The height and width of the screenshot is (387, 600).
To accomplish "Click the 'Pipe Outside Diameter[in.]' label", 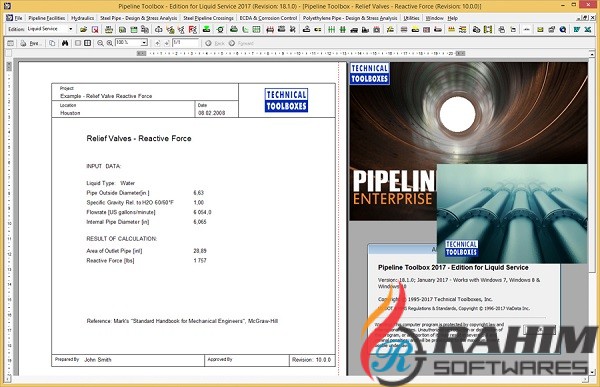I will (118, 193).
